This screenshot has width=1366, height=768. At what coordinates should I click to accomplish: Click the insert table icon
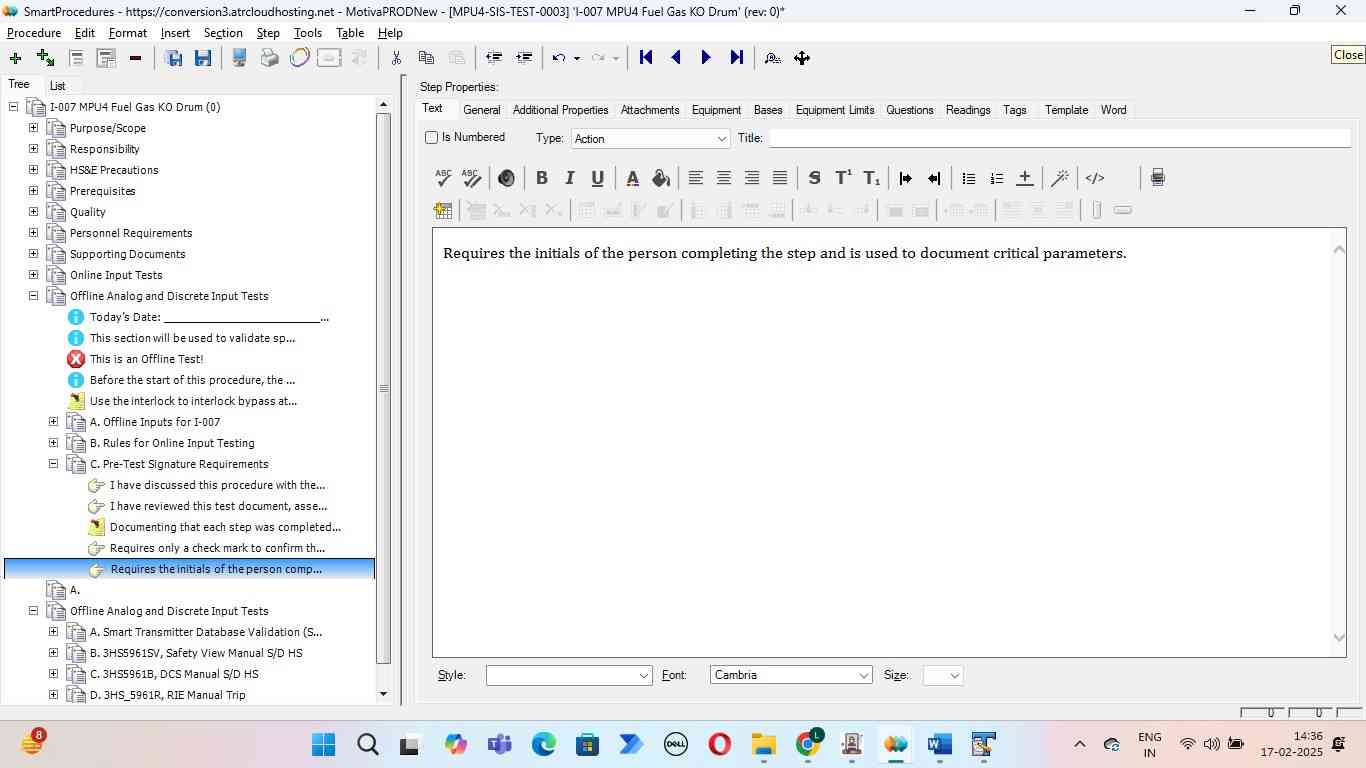[x=443, y=210]
